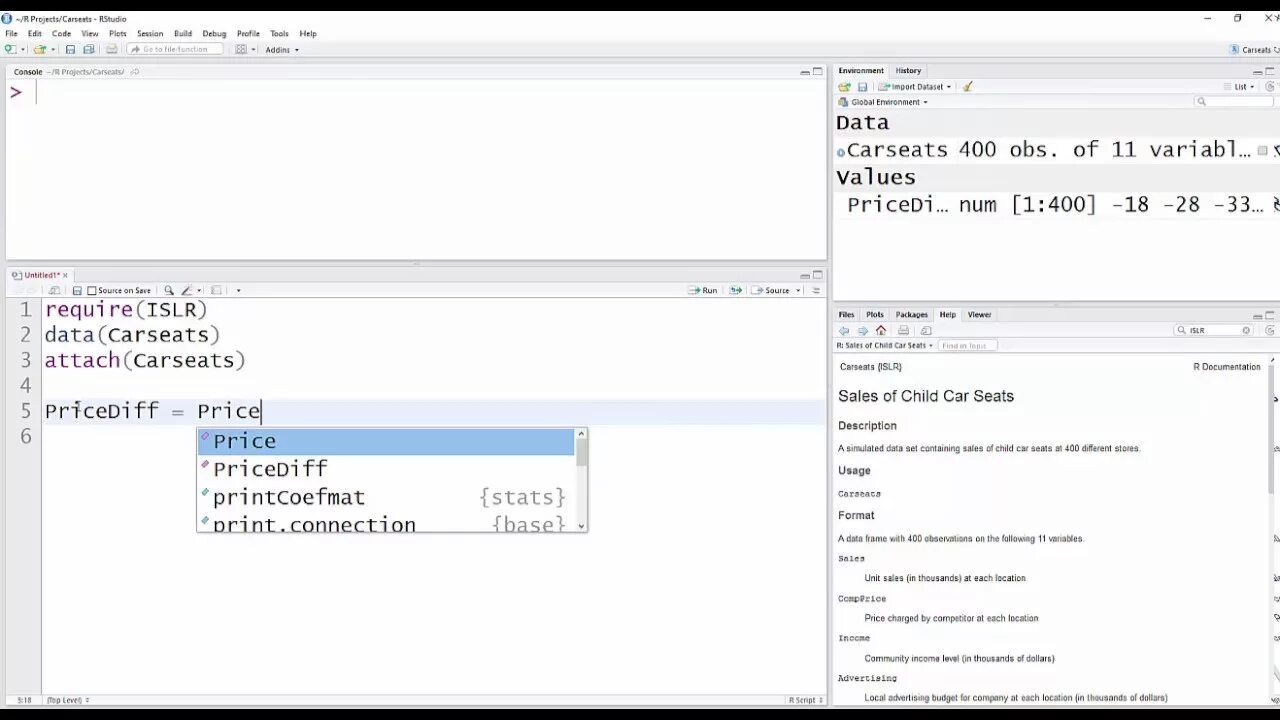Click the compile report notebook icon
Screen dimensions: 1280x720
217,290
